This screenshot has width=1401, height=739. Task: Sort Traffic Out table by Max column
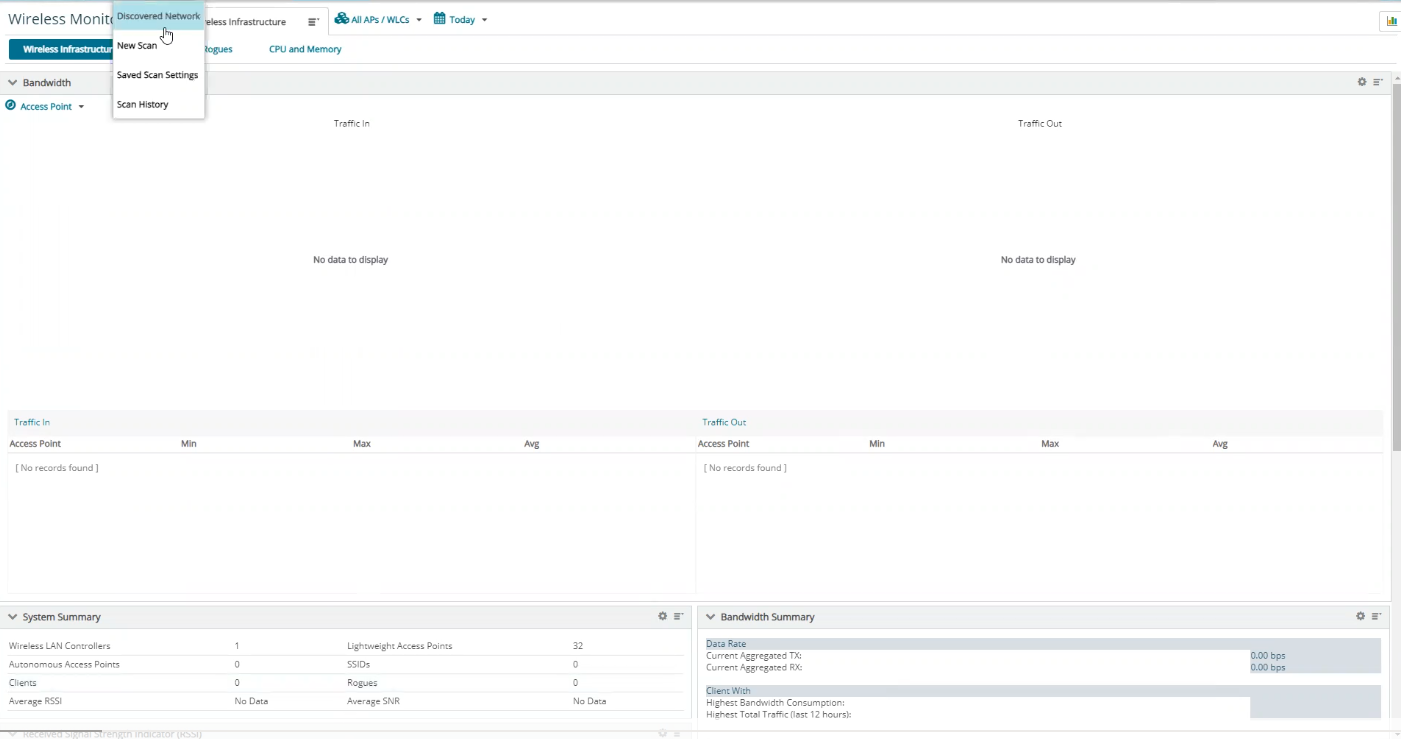point(1050,444)
